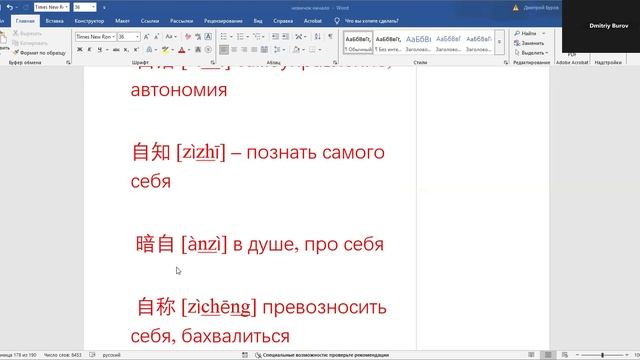Toggle strikethrough (abc) formatting
640x360 pixels.
point(116,49)
